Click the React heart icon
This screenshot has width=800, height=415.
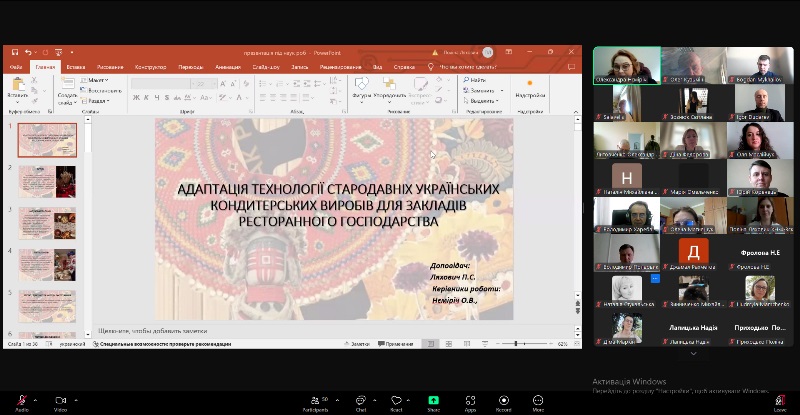click(396, 400)
